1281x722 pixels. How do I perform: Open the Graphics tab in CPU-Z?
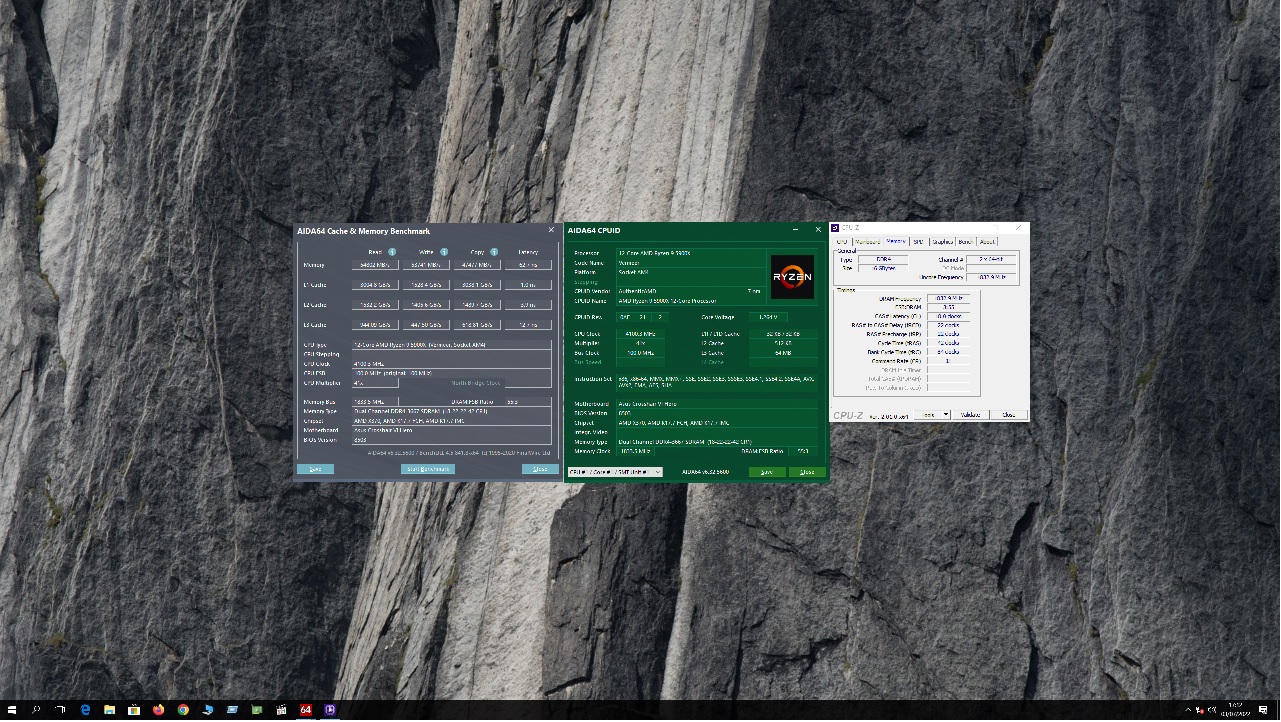point(942,242)
